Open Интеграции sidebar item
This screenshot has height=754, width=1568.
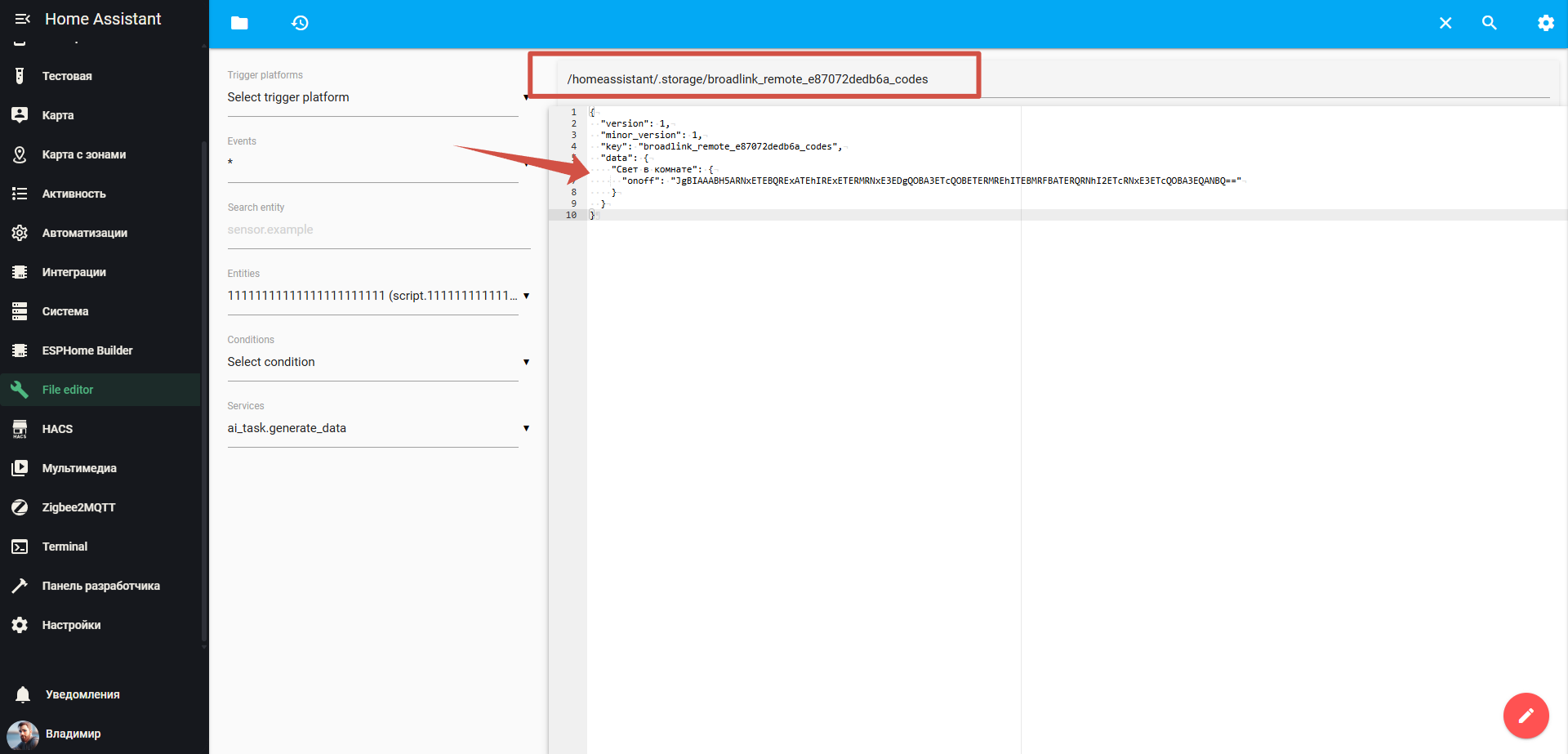pyautogui.click(x=73, y=272)
